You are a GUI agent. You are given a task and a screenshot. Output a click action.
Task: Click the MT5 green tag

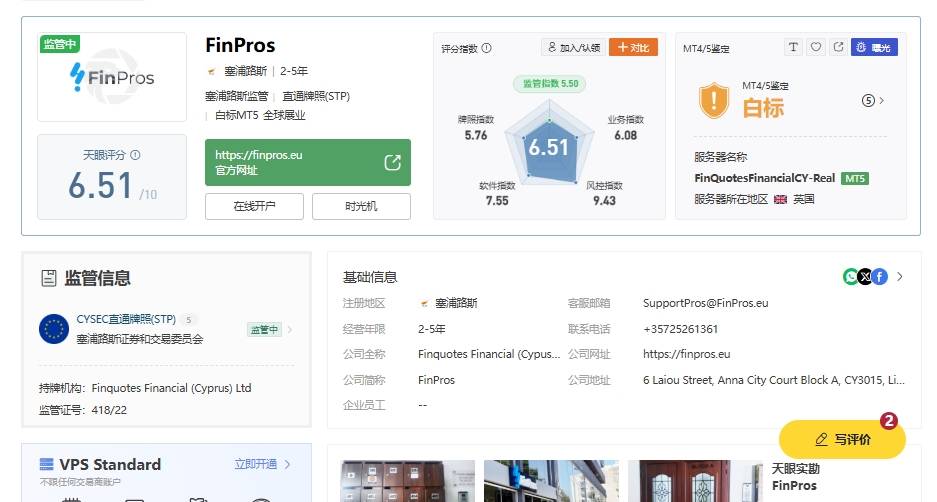855,178
